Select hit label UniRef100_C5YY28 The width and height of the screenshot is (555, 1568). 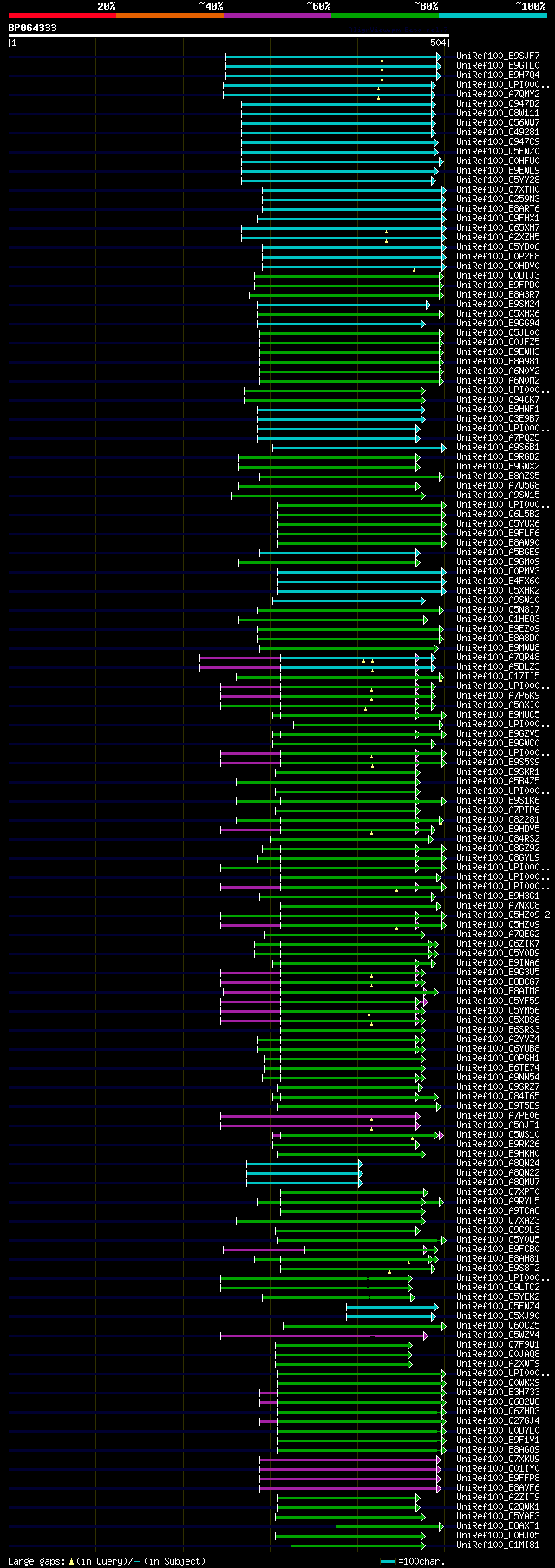click(x=498, y=180)
